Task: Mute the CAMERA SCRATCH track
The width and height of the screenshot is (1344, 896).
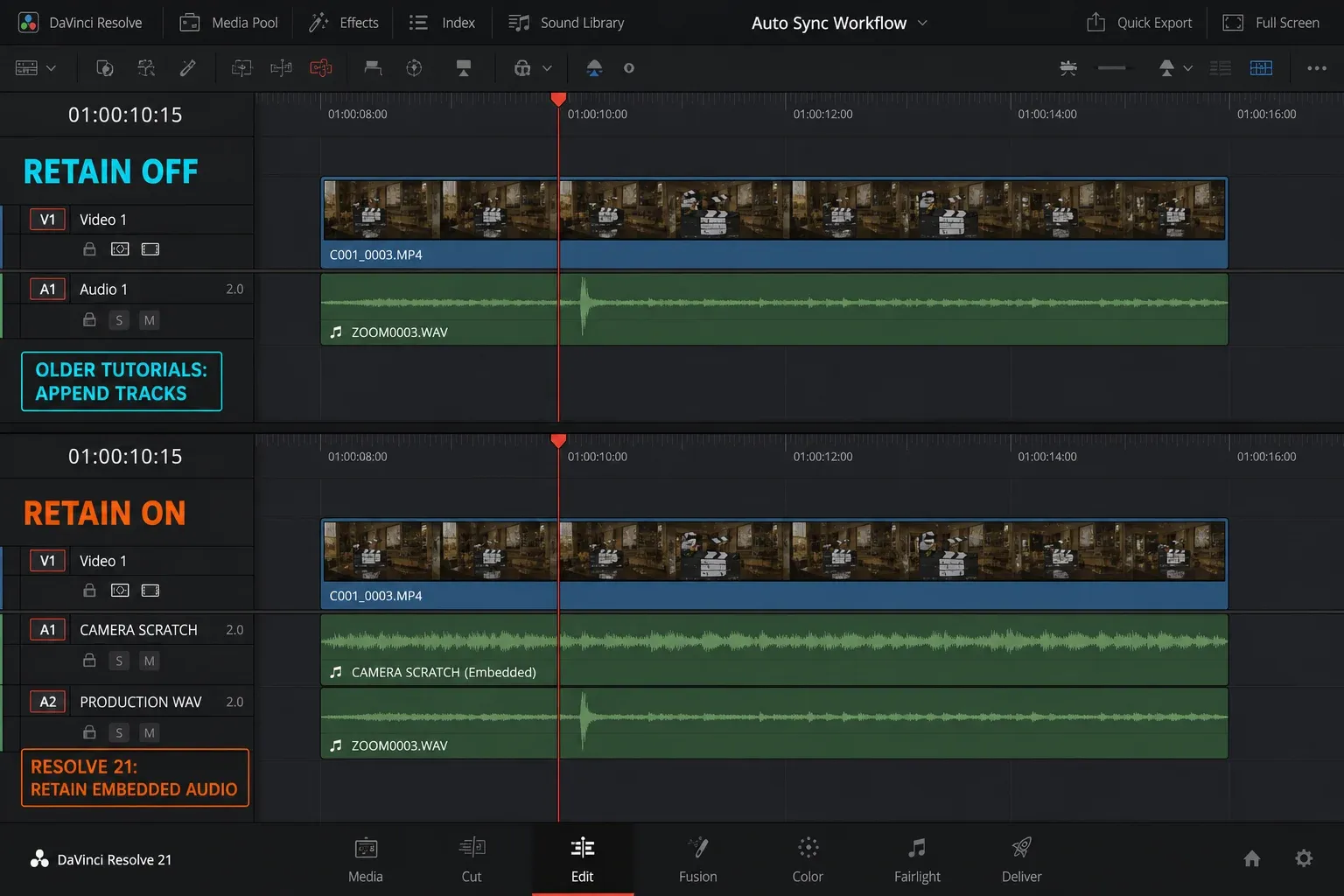Action: click(x=150, y=661)
